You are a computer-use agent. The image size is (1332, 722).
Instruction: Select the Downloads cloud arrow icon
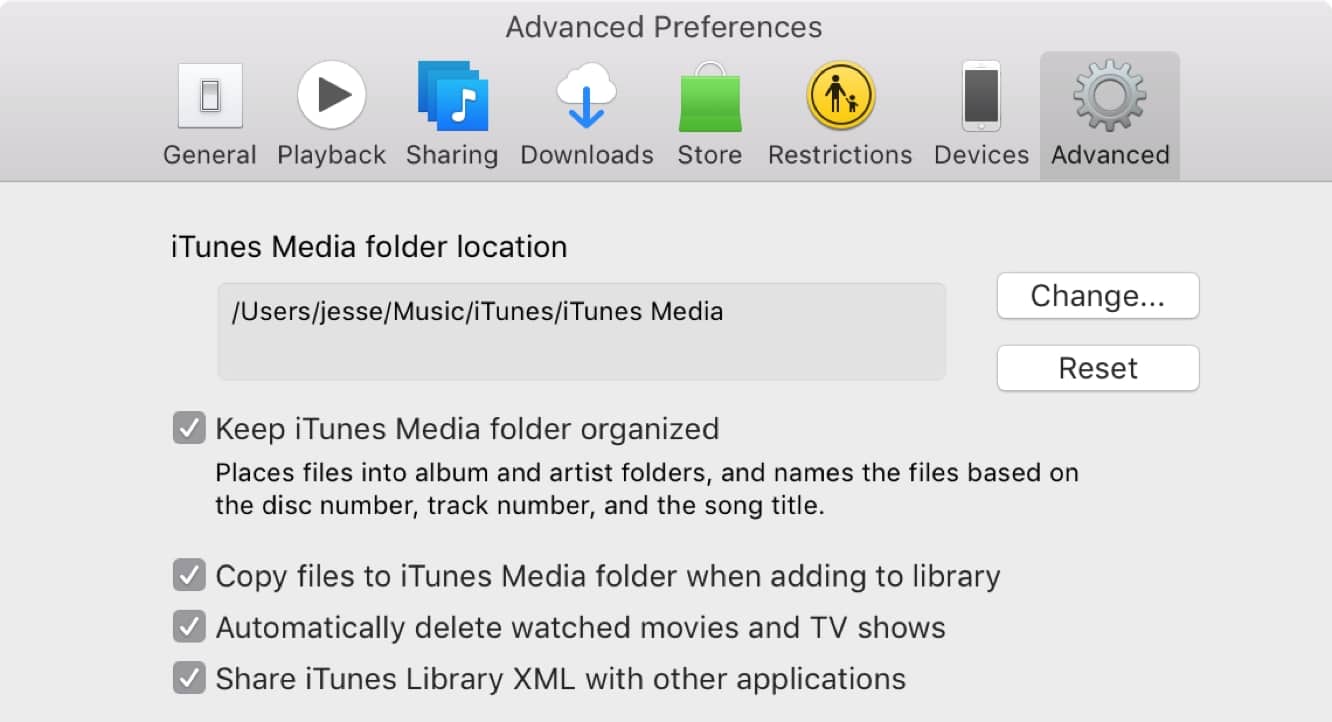point(586,96)
